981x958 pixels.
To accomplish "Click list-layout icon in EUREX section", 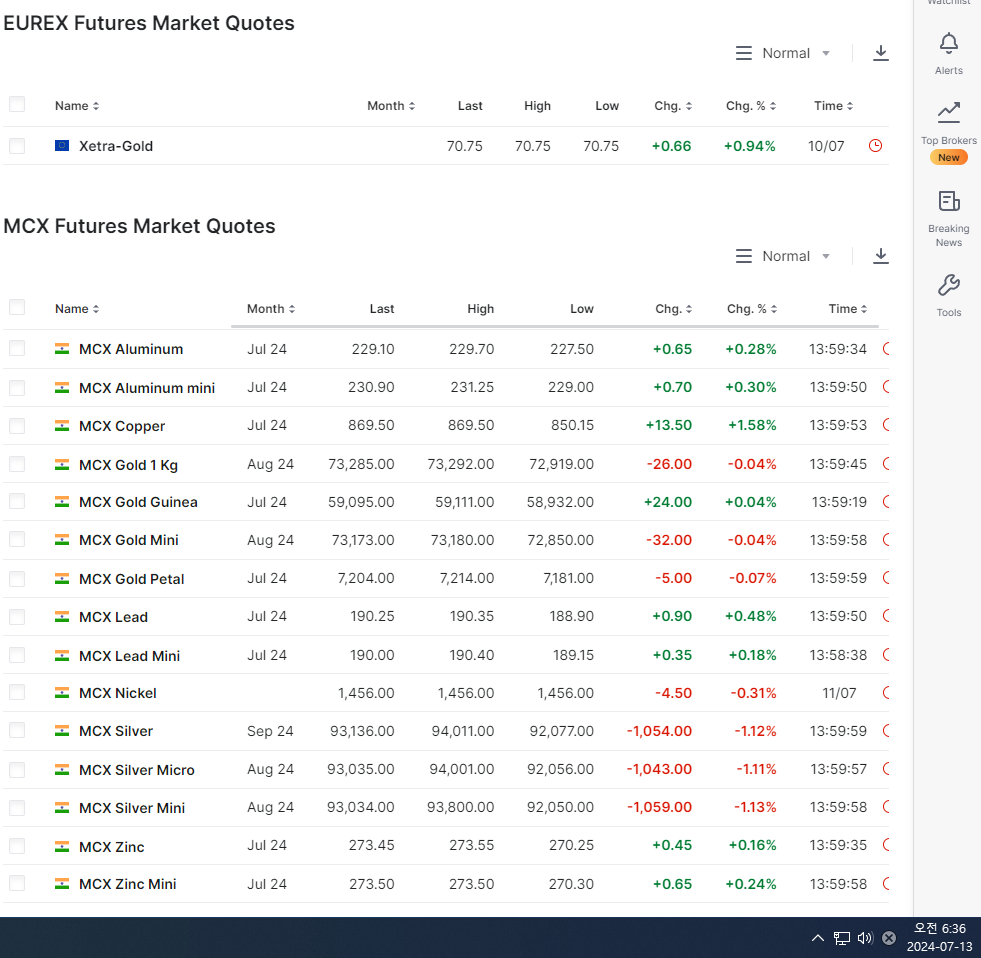I will point(743,53).
